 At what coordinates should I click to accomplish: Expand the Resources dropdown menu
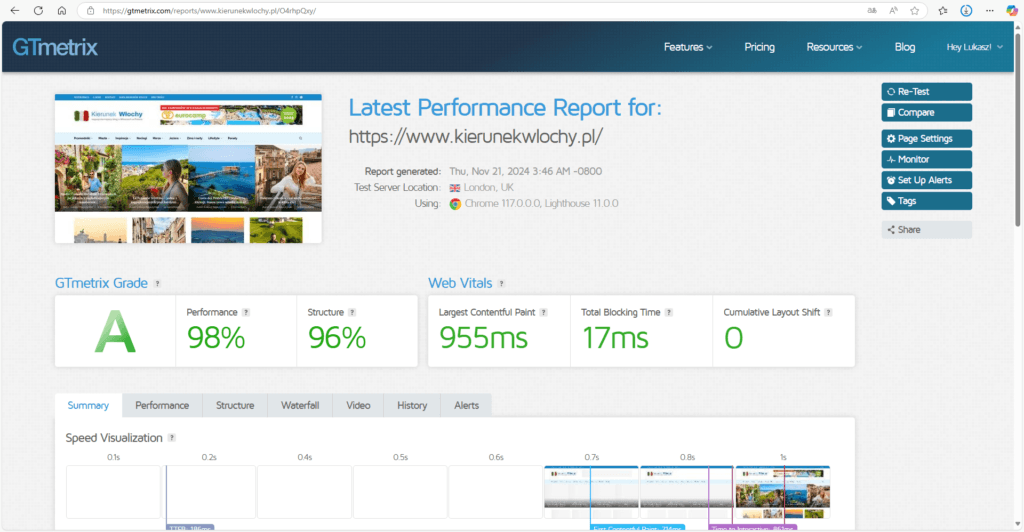tap(834, 47)
